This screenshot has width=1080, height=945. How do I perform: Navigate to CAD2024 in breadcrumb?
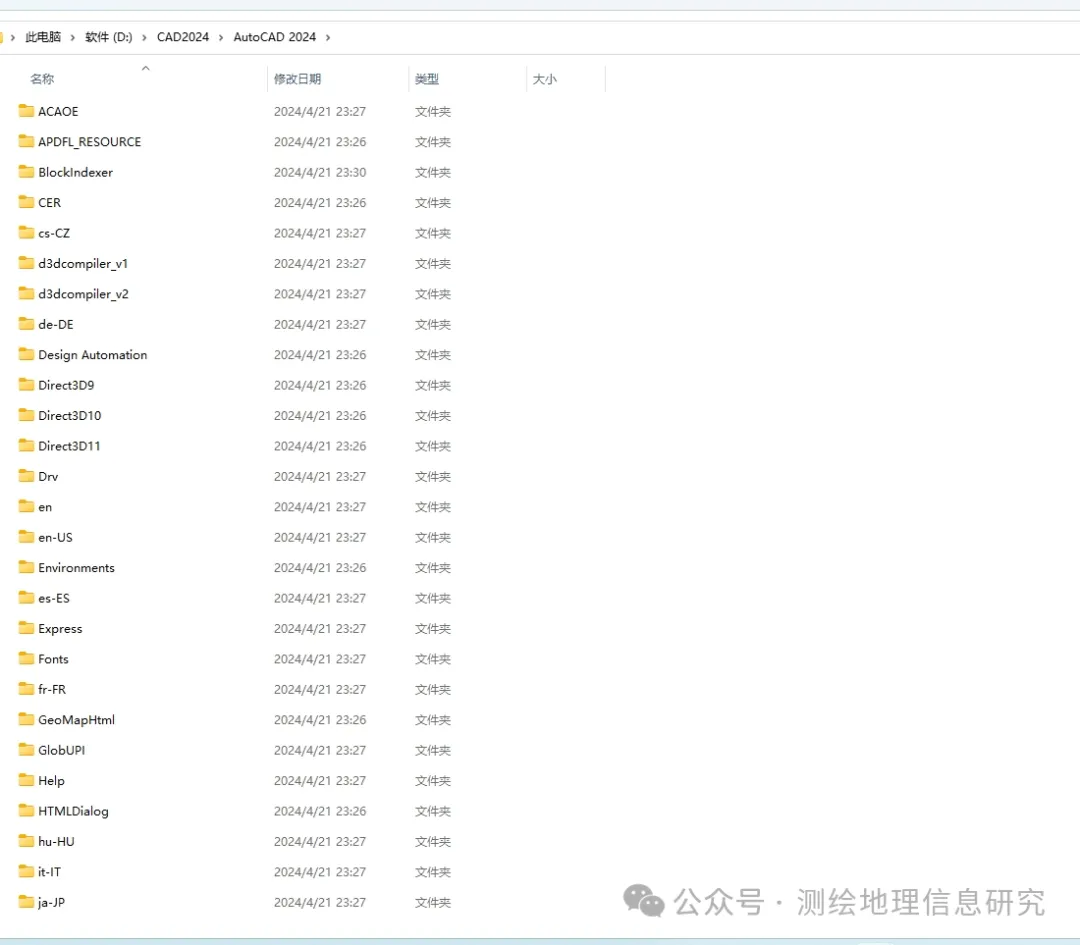183,37
